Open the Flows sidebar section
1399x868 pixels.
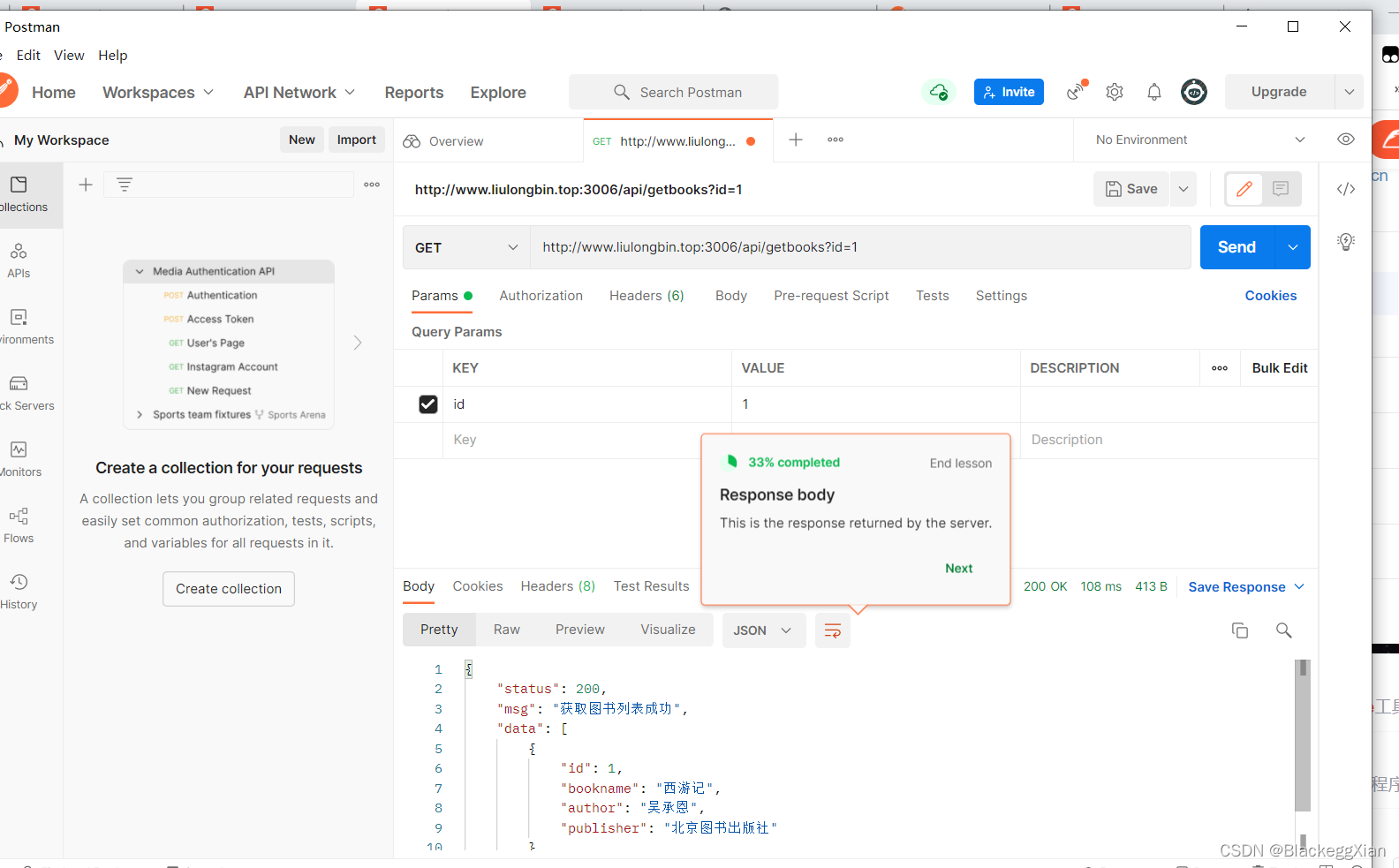19,525
